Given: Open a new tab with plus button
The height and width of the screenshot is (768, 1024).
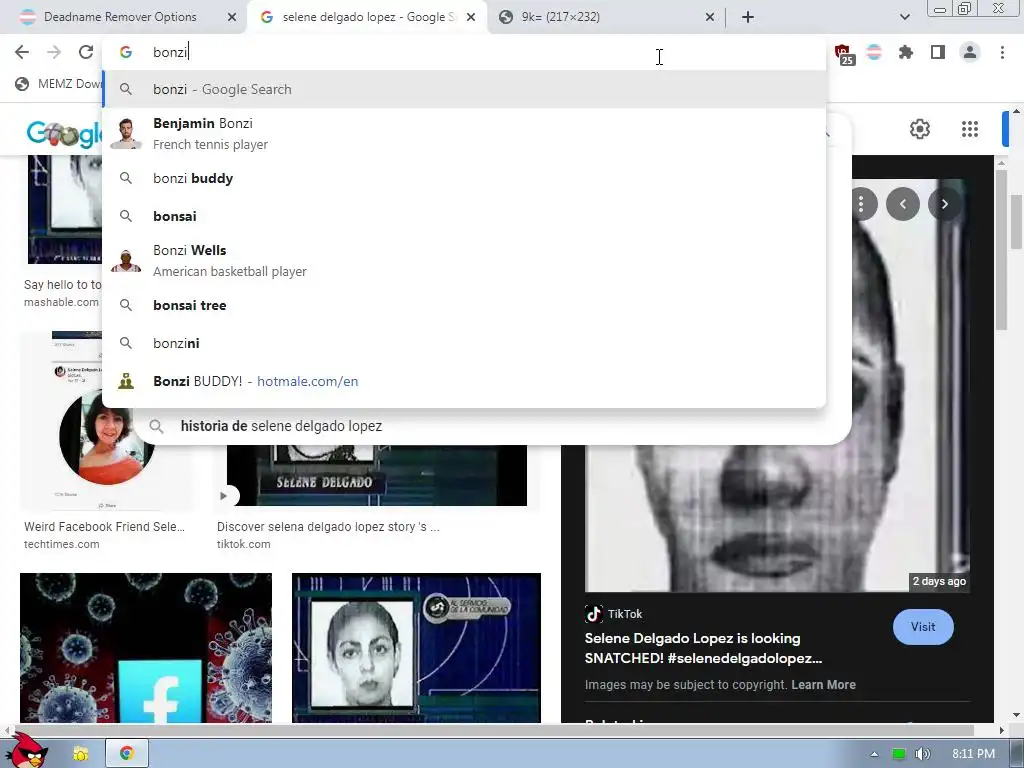Looking at the screenshot, I should pyautogui.click(x=748, y=17).
